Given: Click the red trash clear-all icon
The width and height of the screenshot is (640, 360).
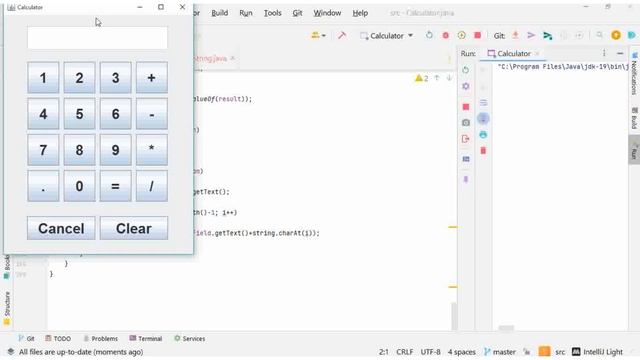Looking at the screenshot, I should point(483,151).
